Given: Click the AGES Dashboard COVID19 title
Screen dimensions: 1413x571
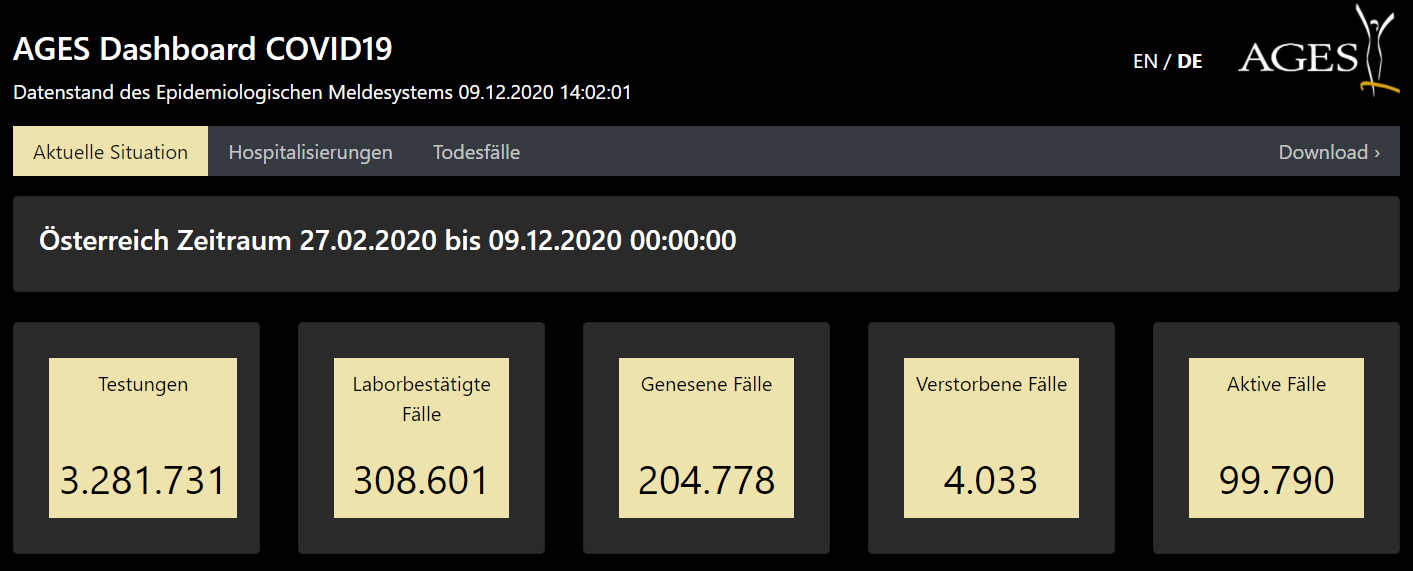Looking at the screenshot, I should (203, 48).
